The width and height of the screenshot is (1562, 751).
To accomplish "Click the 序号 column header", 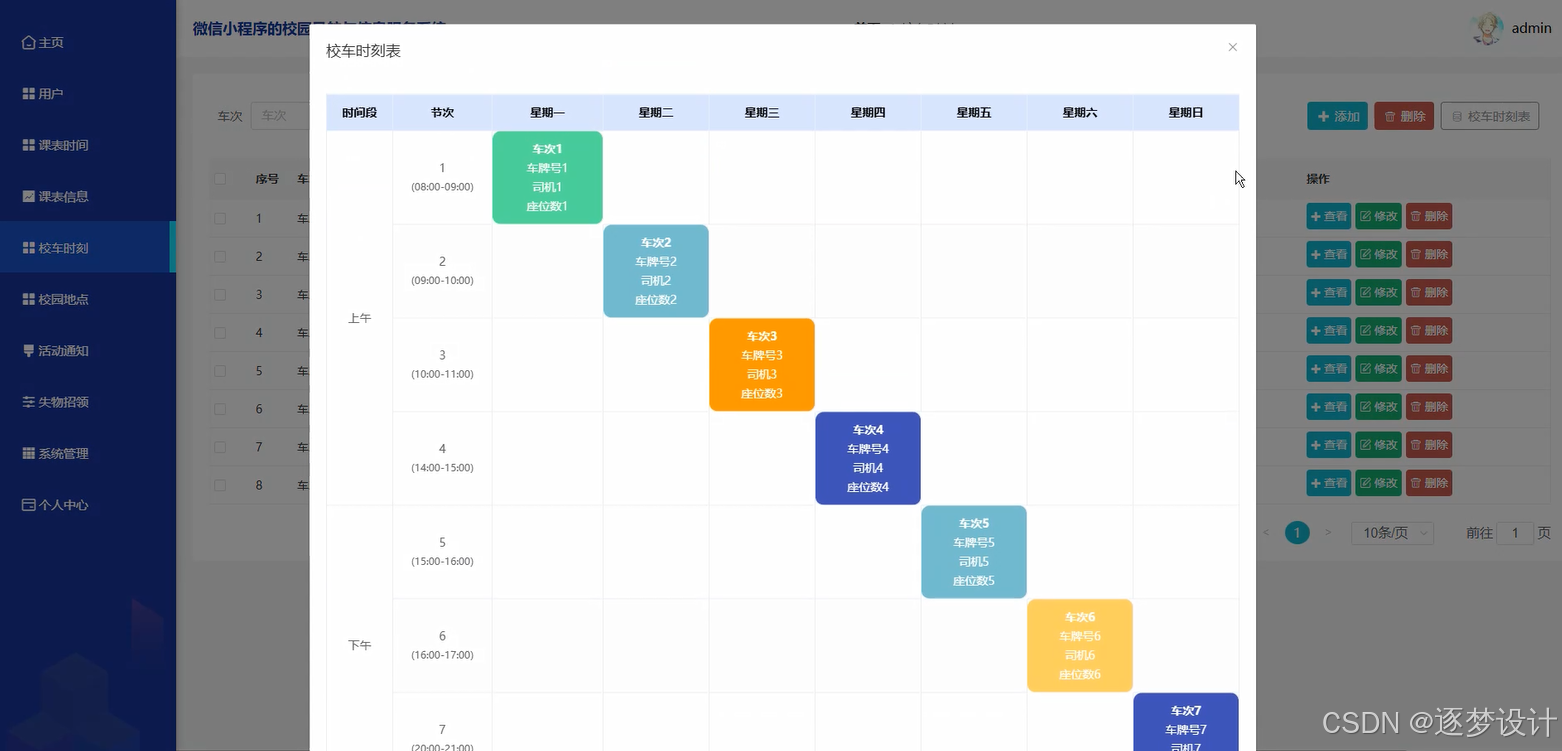I will [x=267, y=179].
